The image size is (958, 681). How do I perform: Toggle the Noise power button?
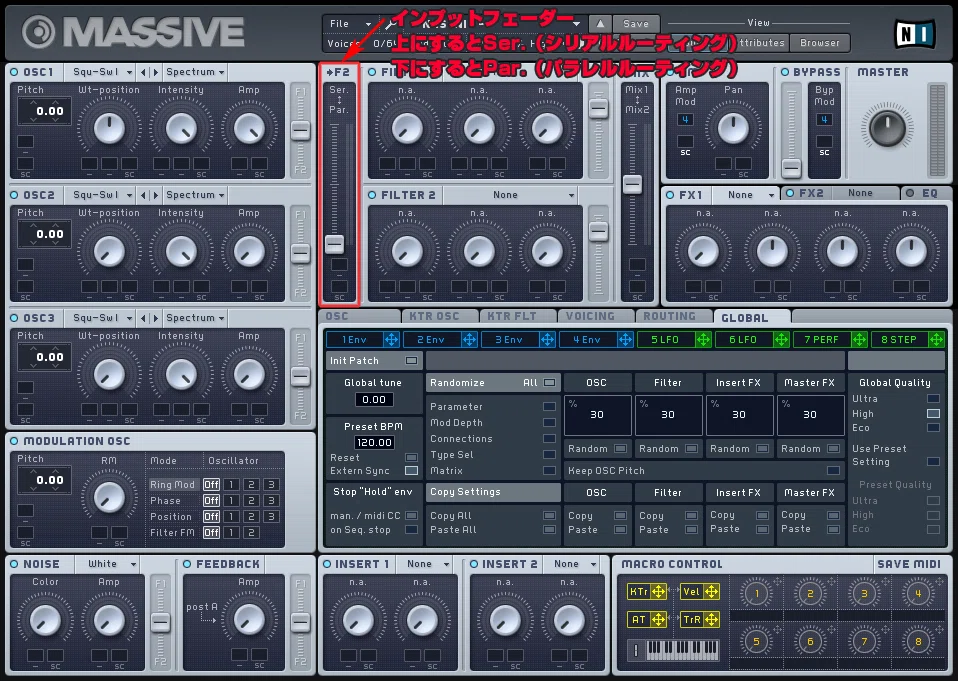[14, 564]
